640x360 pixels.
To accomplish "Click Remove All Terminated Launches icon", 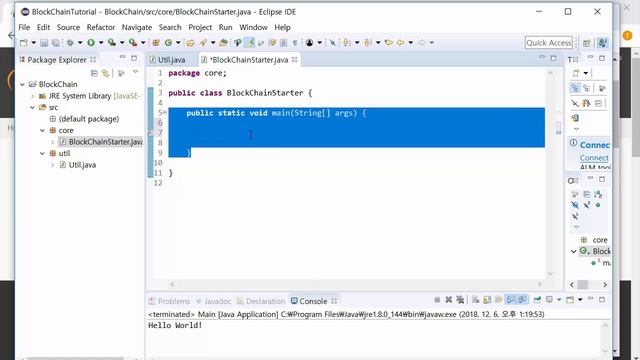I will 460,300.
